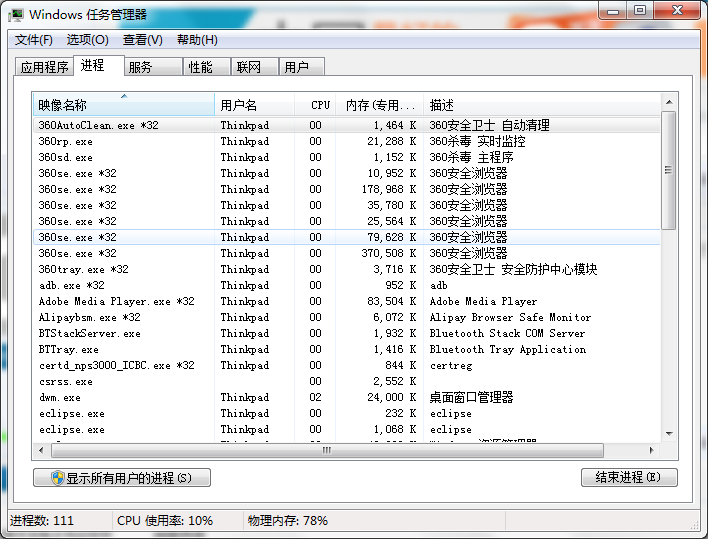Click the 进程数: 111 status entry
This screenshot has width=708, height=539.
coord(42,520)
